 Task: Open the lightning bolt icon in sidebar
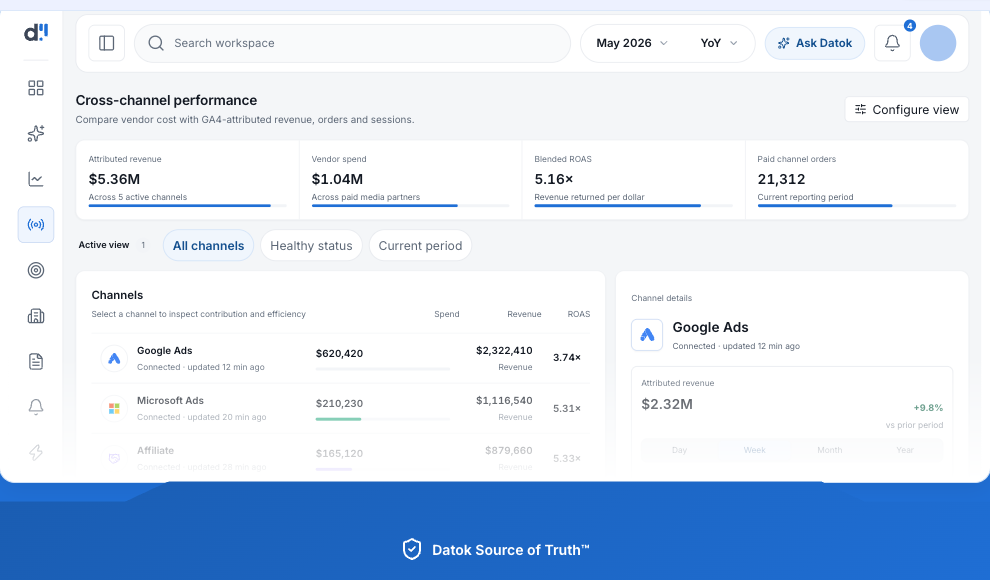36,453
